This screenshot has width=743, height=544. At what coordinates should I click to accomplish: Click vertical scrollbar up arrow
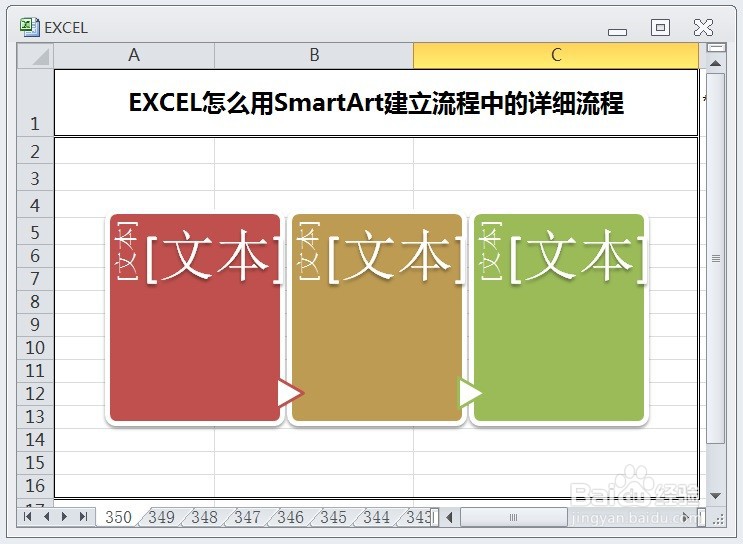pos(716,63)
